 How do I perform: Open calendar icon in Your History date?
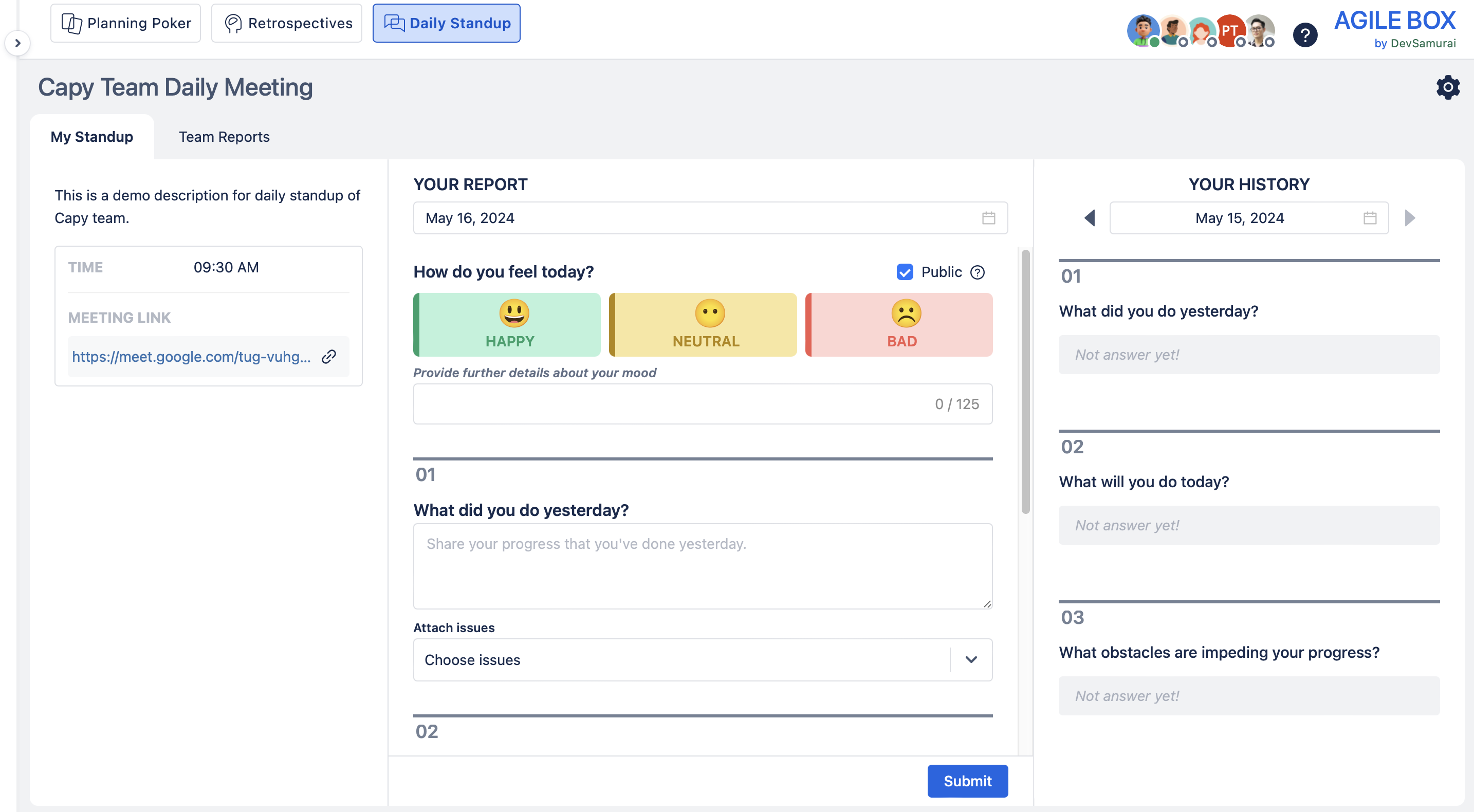1369,218
